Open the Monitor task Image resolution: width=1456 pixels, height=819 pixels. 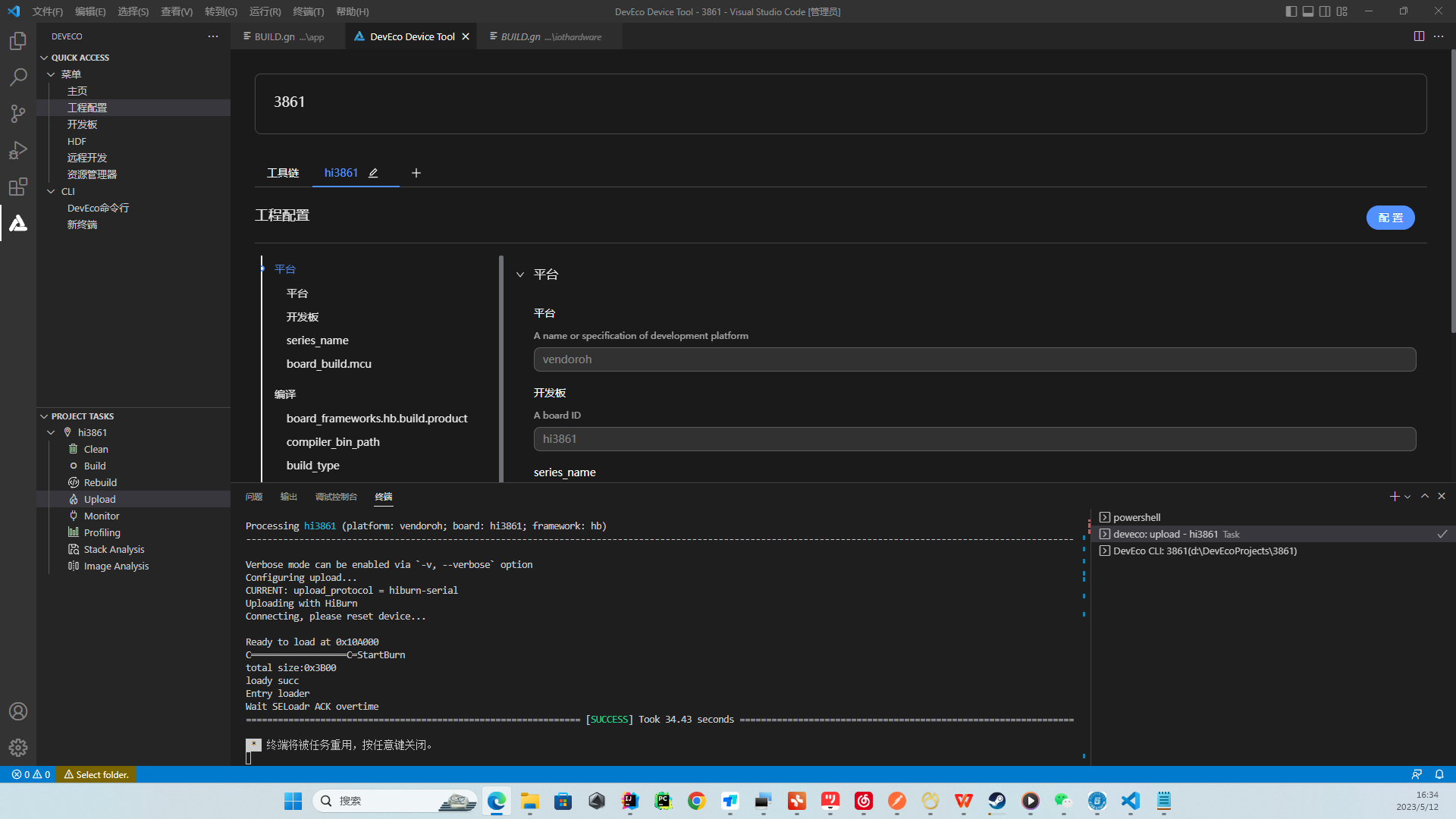tap(102, 515)
